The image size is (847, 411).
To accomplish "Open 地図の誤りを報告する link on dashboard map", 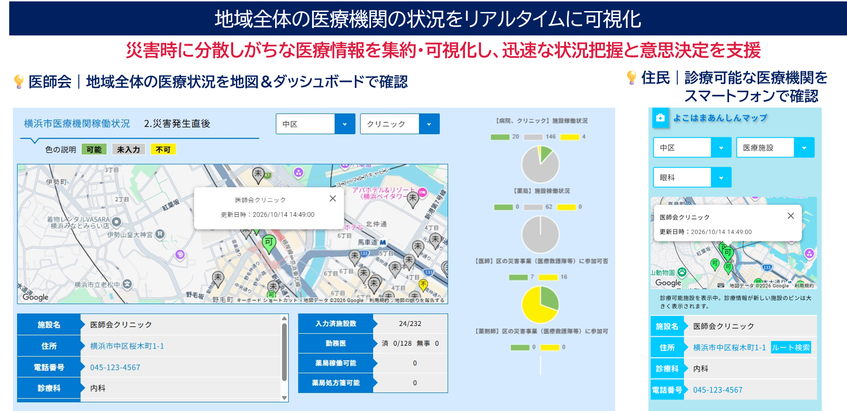I will click(x=419, y=300).
